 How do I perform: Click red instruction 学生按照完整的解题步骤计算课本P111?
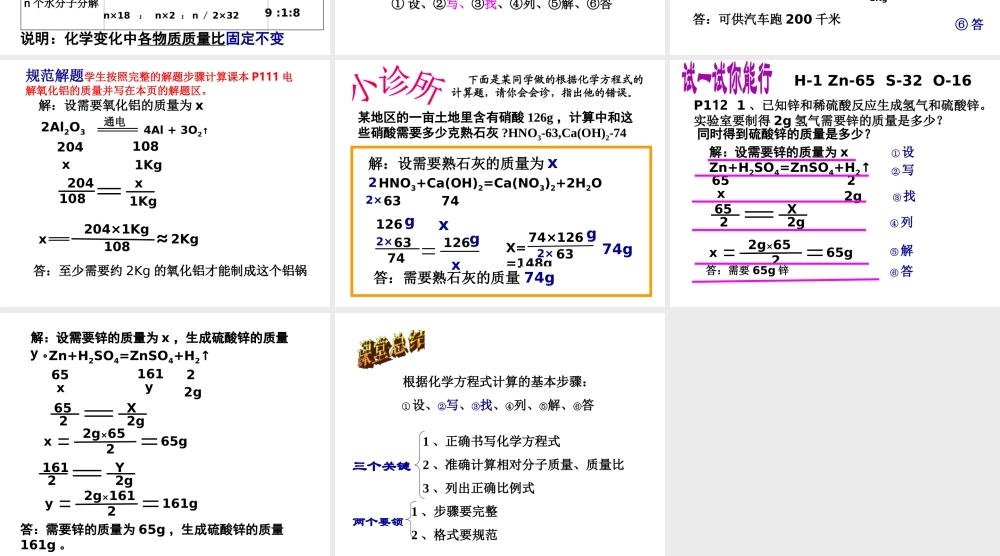pyautogui.click(x=159, y=83)
